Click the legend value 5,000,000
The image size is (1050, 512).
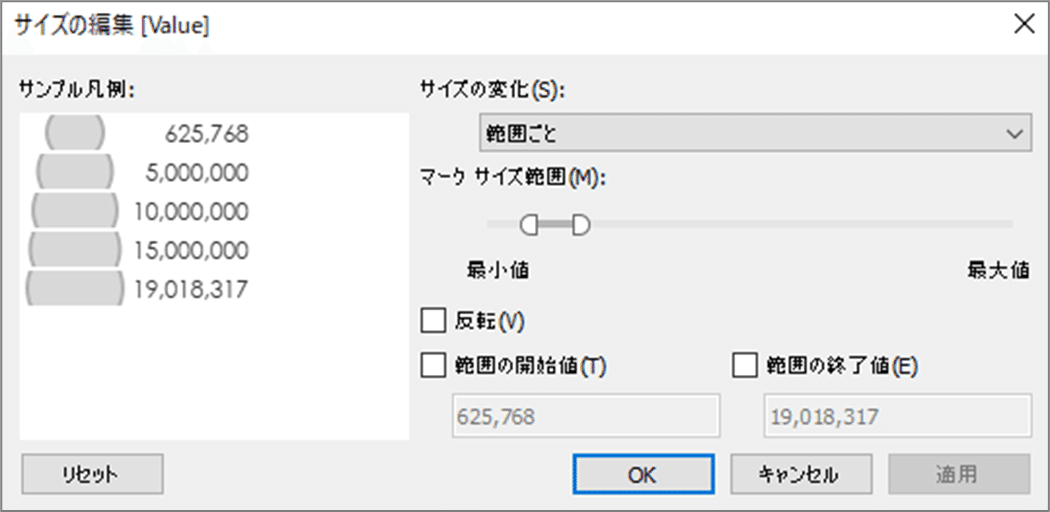[196, 173]
